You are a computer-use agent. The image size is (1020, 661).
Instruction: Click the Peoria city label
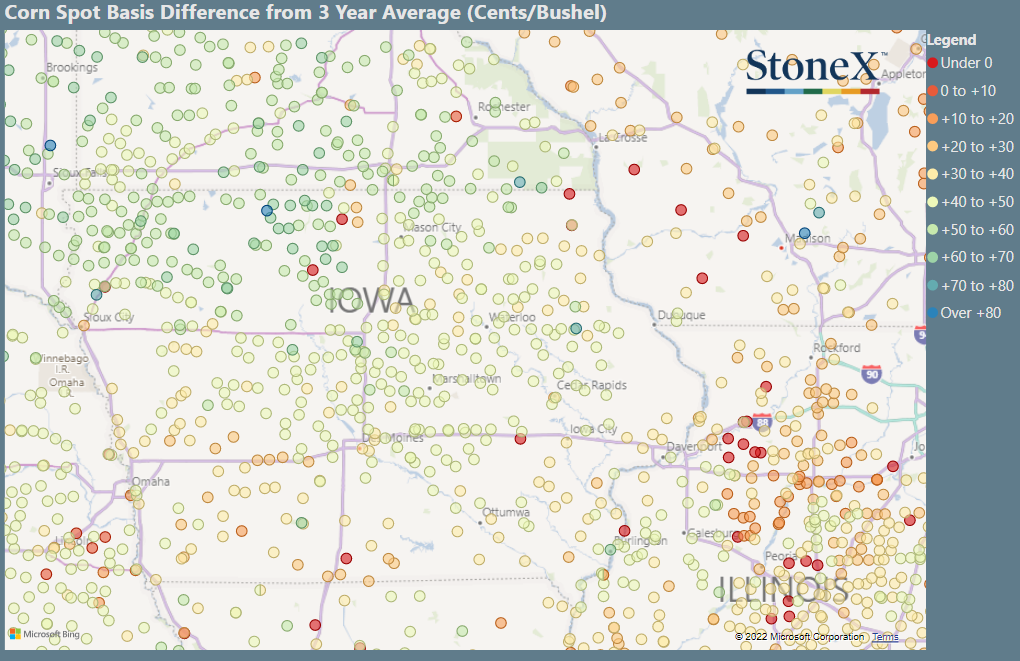[x=781, y=556]
